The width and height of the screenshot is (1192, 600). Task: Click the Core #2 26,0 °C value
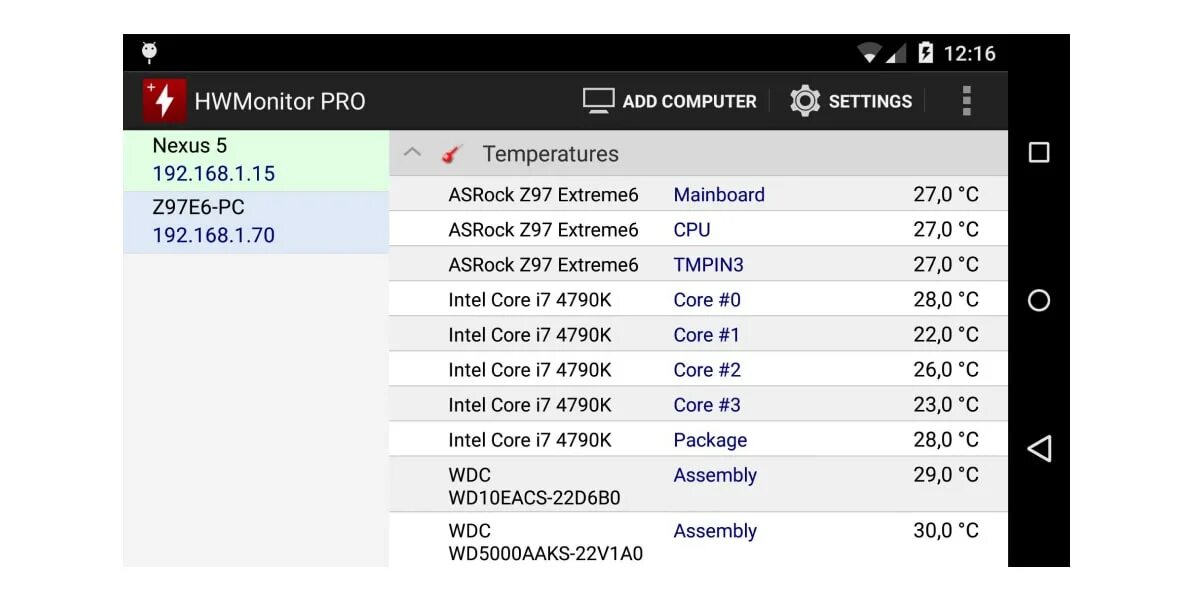pyautogui.click(x=946, y=370)
